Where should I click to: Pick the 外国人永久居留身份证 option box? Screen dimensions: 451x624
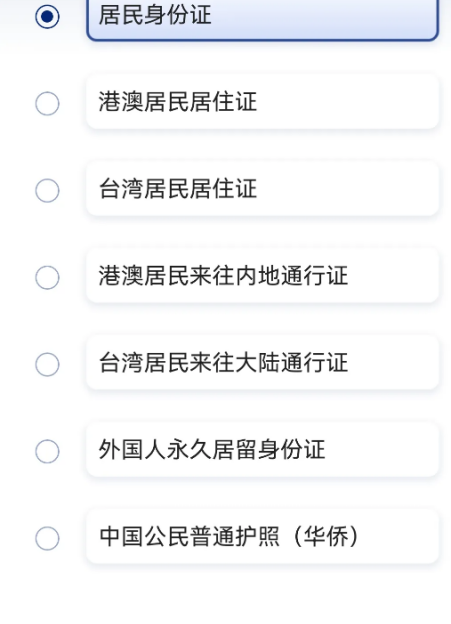click(x=263, y=449)
